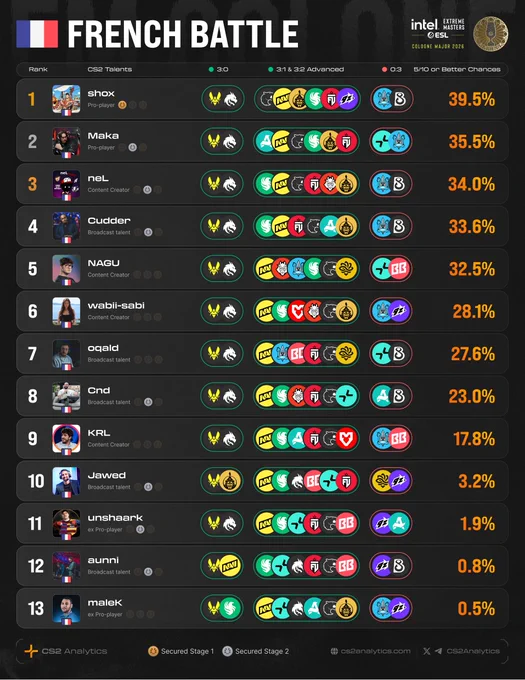This screenshot has width=525, height=680.
Task: Click the CS2 Analytics logo in footer
Action: point(31,651)
